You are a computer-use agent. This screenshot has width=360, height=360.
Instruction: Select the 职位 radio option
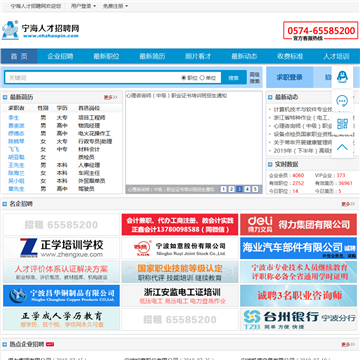click(x=184, y=78)
